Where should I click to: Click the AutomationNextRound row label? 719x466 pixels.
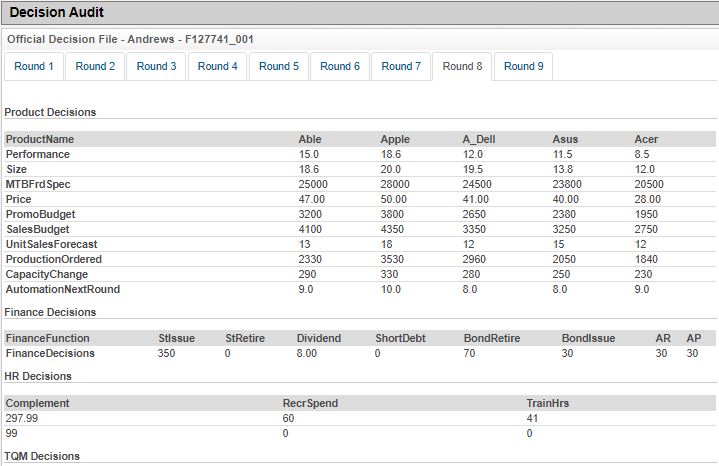tap(63, 289)
